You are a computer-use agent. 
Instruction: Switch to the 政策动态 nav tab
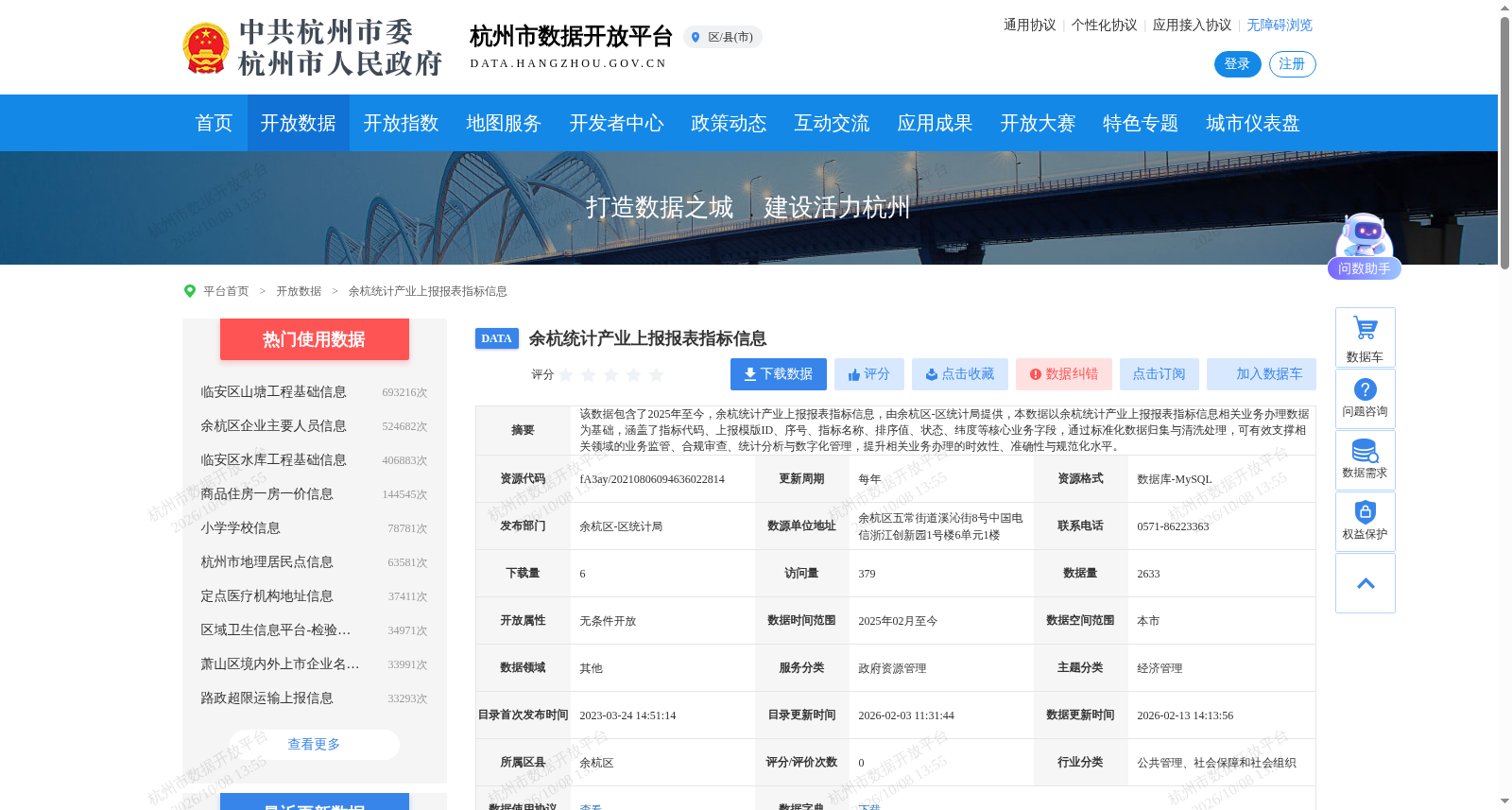(729, 123)
